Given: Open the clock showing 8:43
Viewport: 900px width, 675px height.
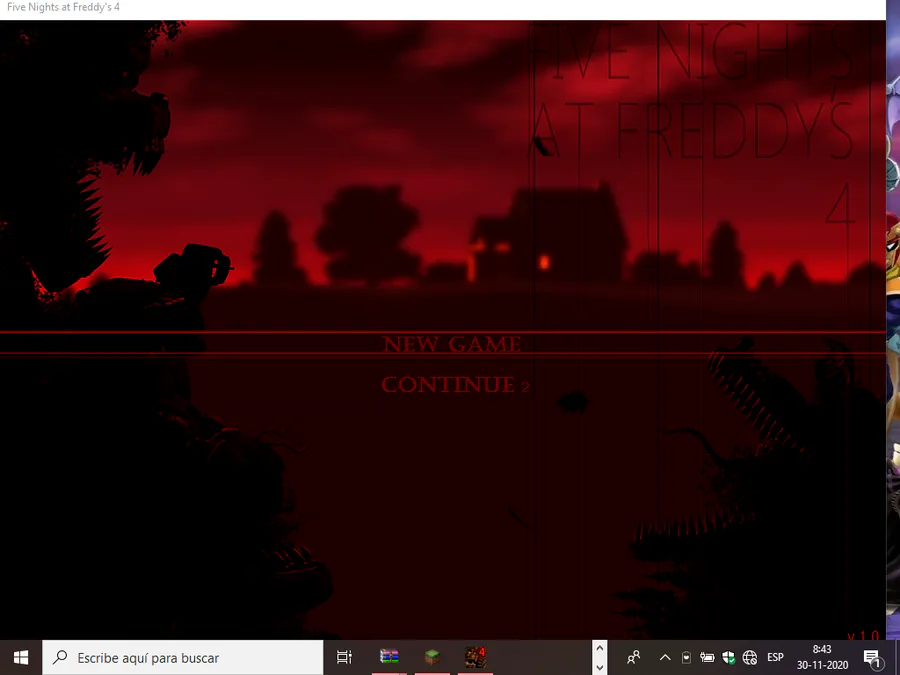Looking at the screenshot, I should click(822, 657).
